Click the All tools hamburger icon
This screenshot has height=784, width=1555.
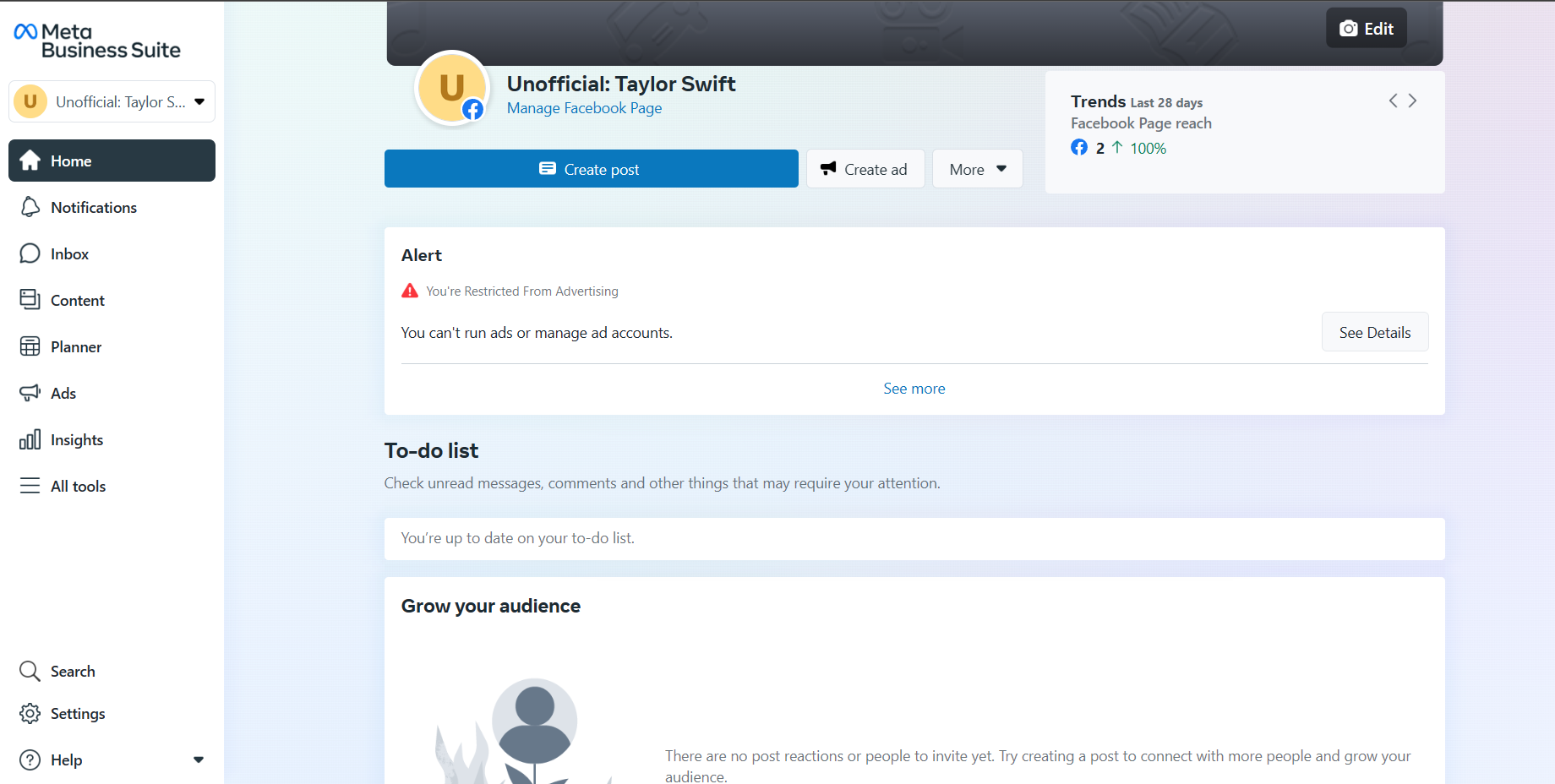tap(30, 486)
